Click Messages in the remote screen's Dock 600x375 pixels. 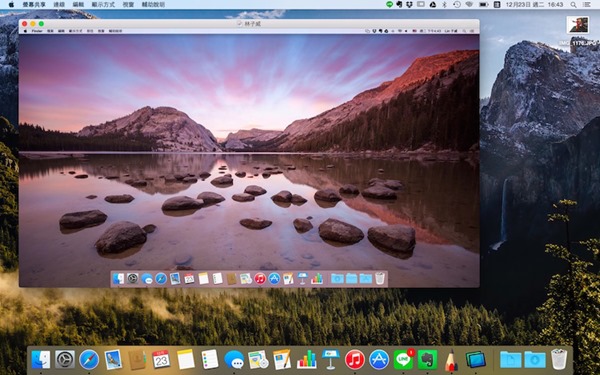147,279
